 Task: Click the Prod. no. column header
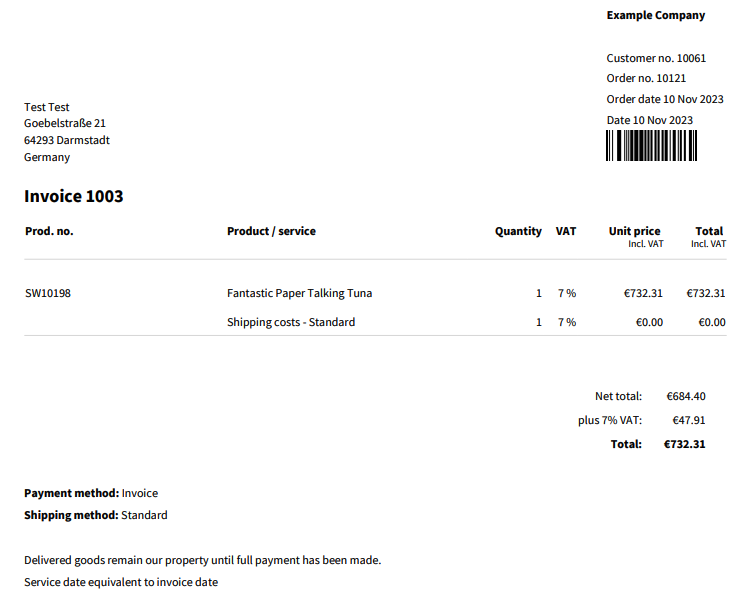[x=49, y=231]
